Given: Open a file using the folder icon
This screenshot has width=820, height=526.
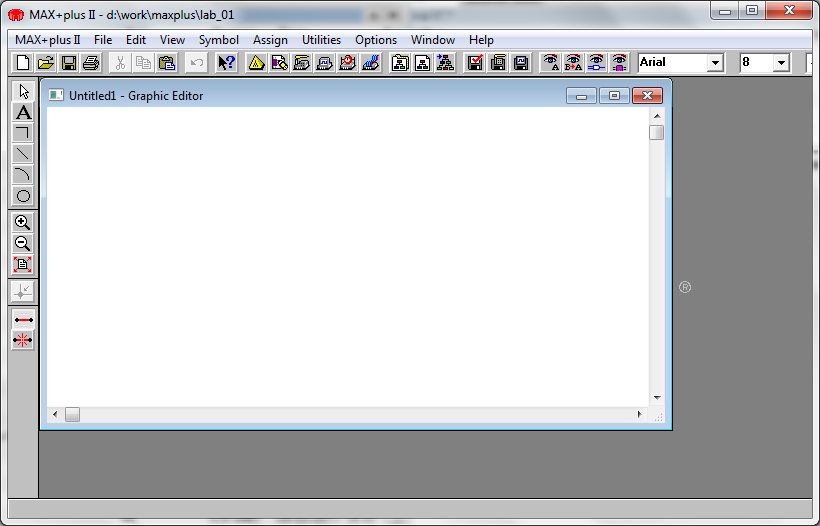Looking at the screenshot, I should (45, 63).
